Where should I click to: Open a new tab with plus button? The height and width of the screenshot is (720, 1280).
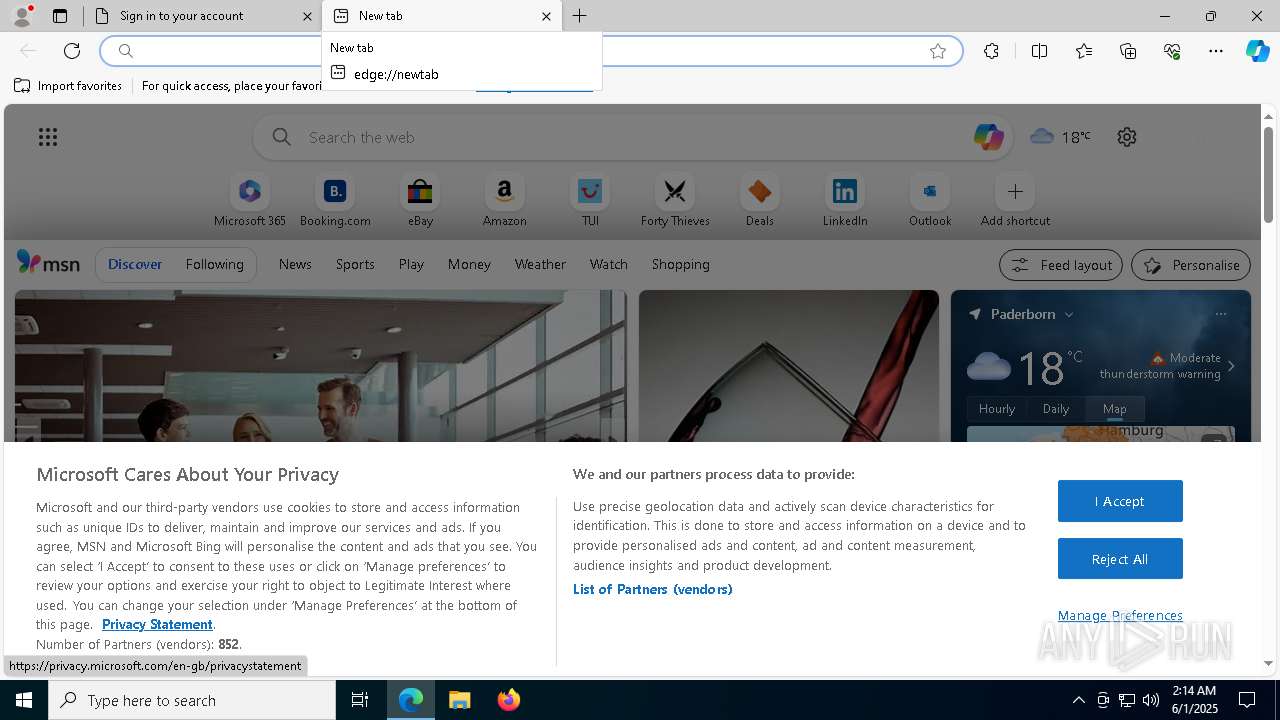pos(580,16)
